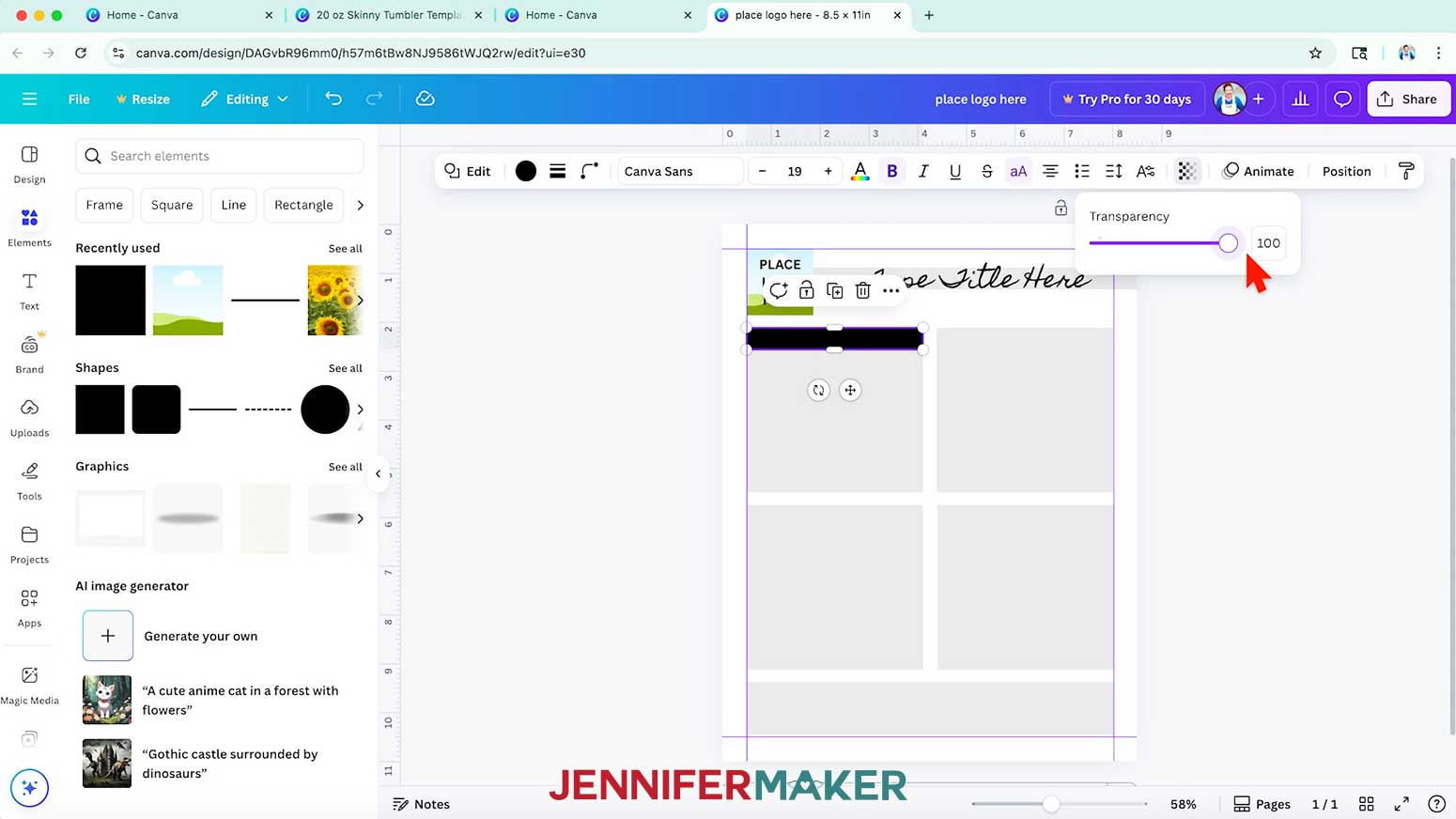
Task: Collapse the side panel with the chevron handle
Action: click(x=379, y=474)
